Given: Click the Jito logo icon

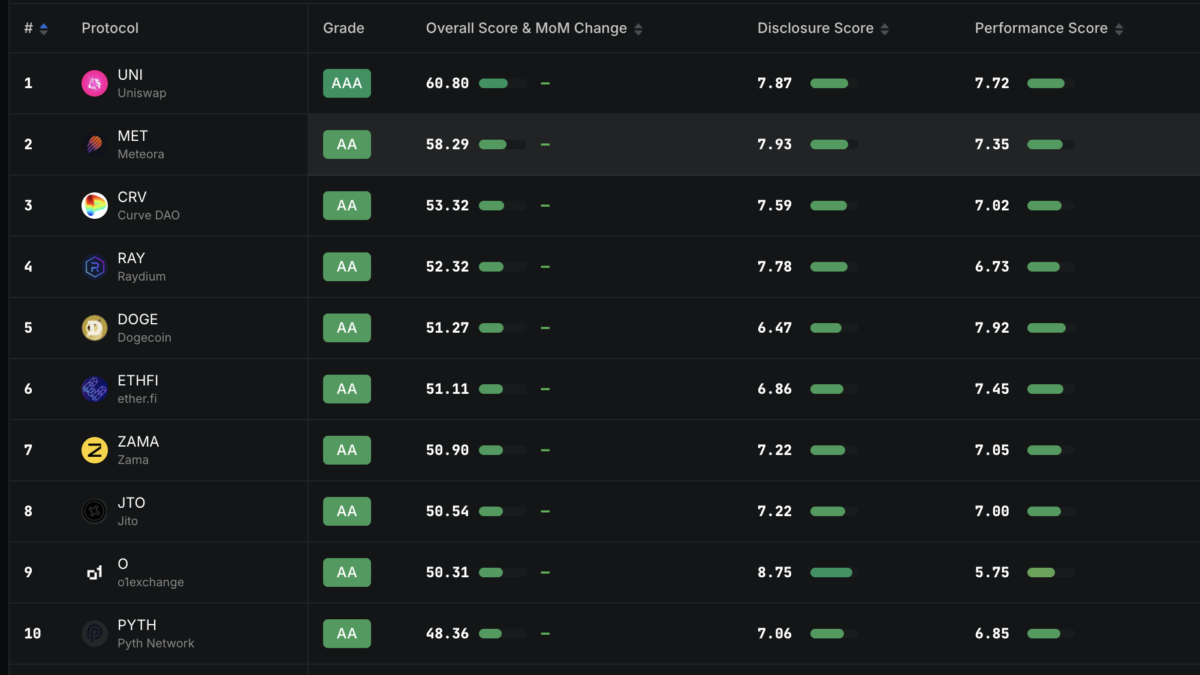Looking at the screenshot, I should coord(94,511).
